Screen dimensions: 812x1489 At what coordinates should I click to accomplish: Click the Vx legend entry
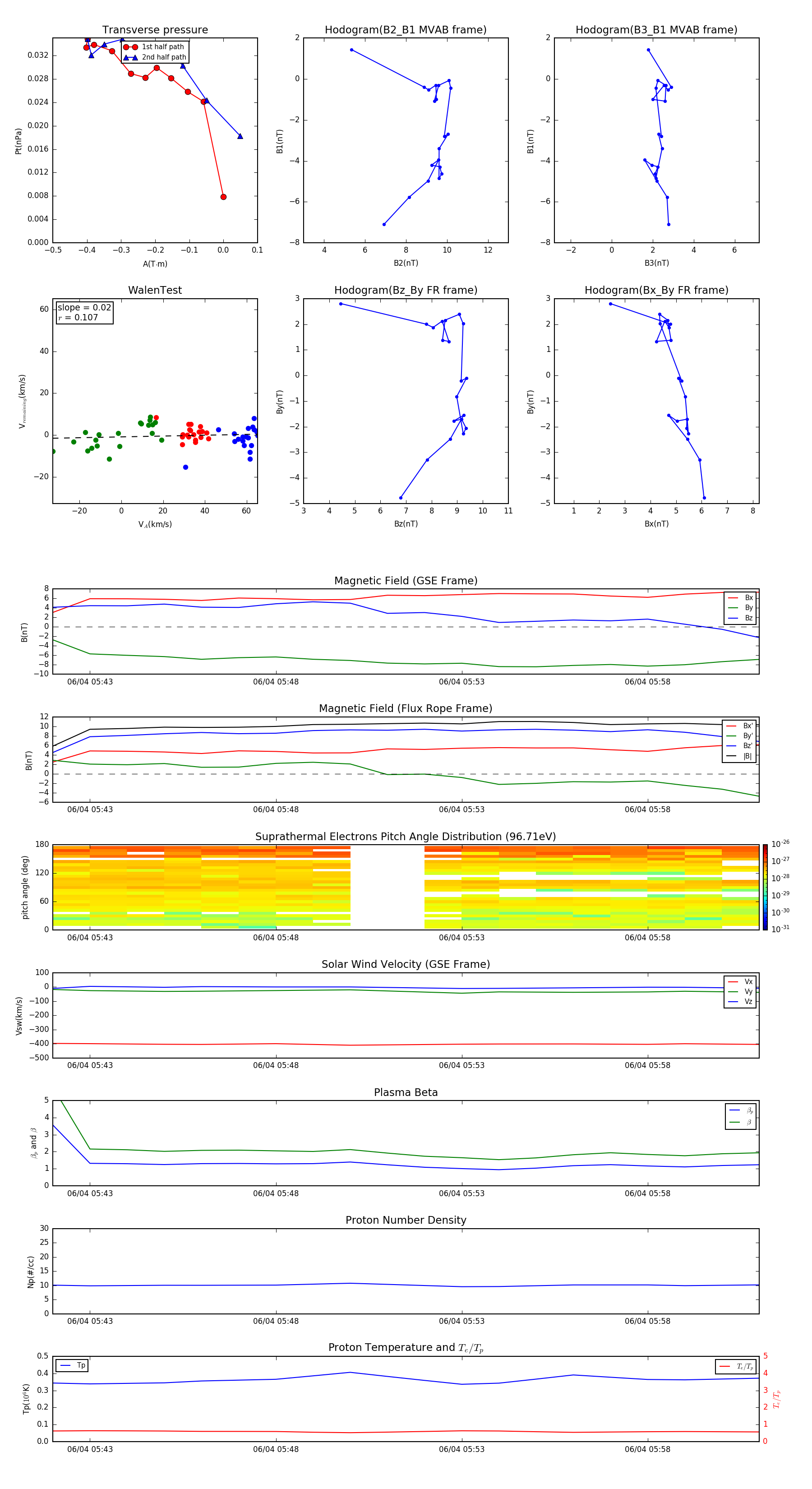click(x=740, y=981)
